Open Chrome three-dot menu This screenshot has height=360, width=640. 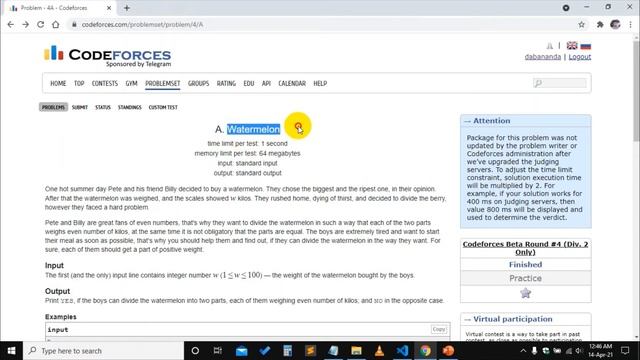click(631, 24)
